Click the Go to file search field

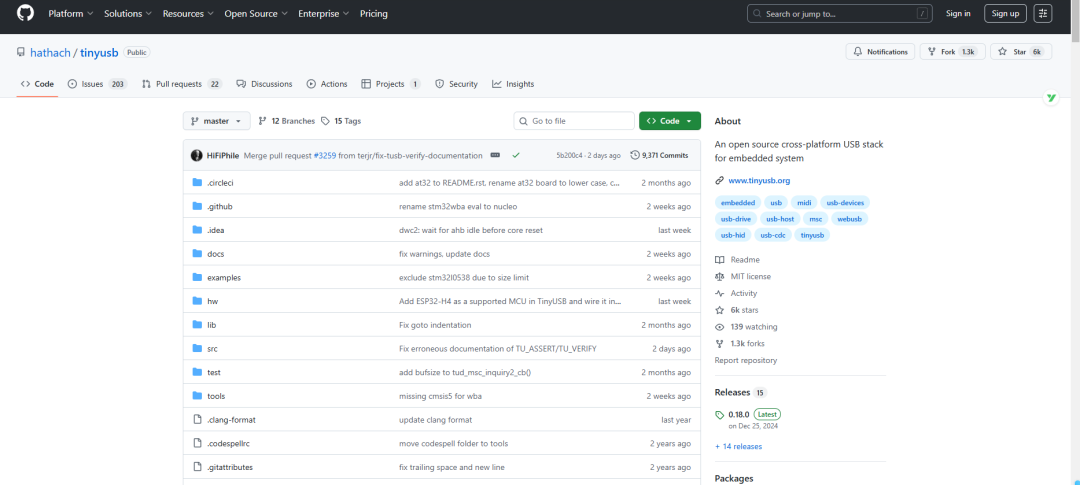(574, 121)
